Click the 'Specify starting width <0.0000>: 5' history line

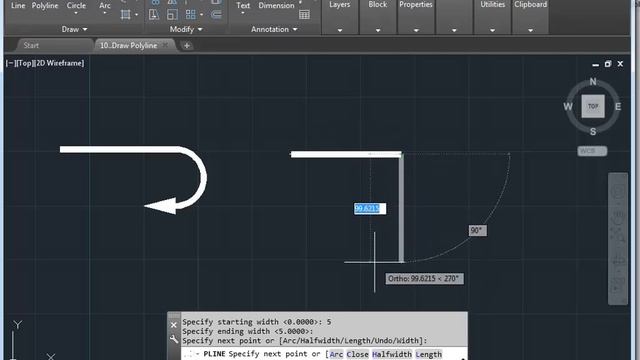(x=257, y=322)
